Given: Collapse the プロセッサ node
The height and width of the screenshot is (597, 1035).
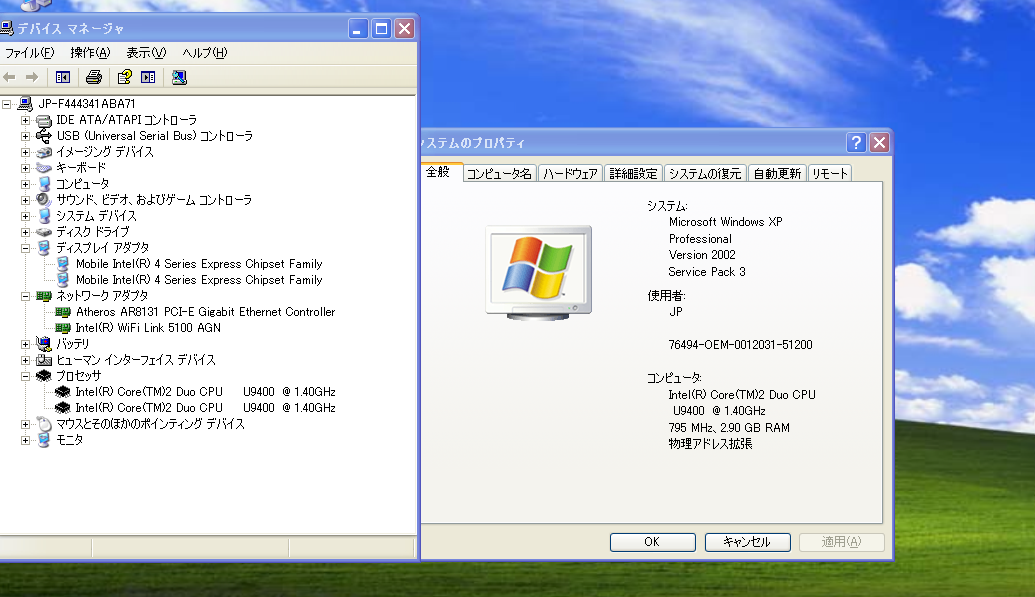Looking at the screenshot, I should [25, 376].
